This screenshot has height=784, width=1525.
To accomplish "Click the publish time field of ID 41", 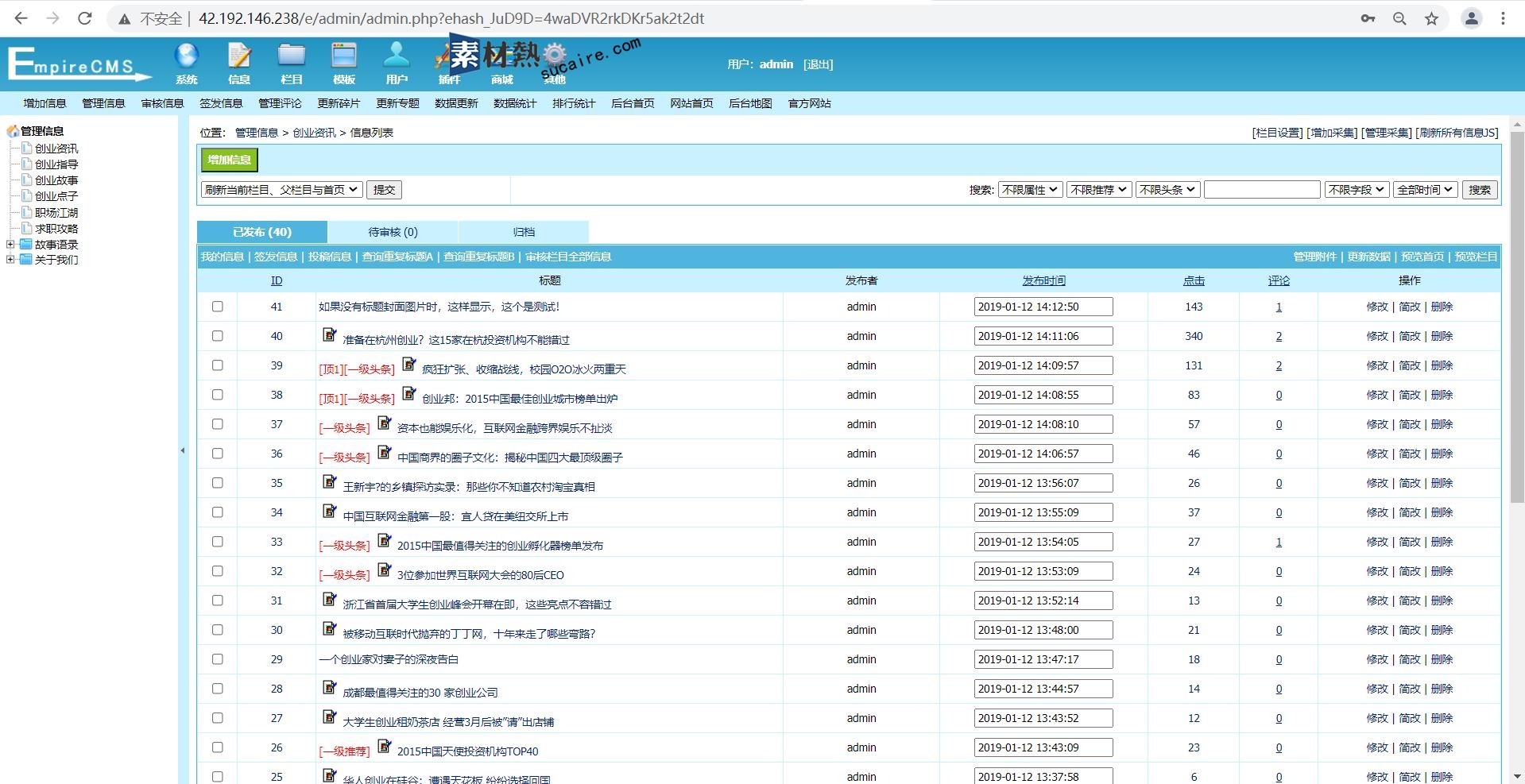I will [1043, 307].
